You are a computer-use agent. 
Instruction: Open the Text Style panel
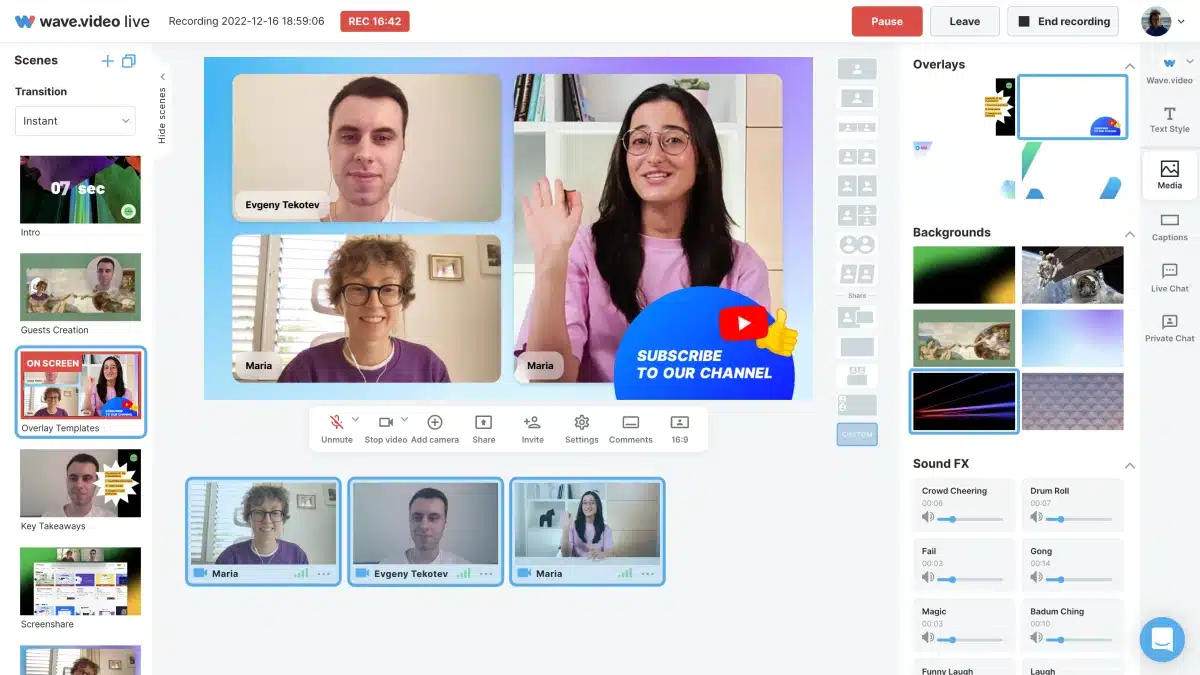[1169, 117]
